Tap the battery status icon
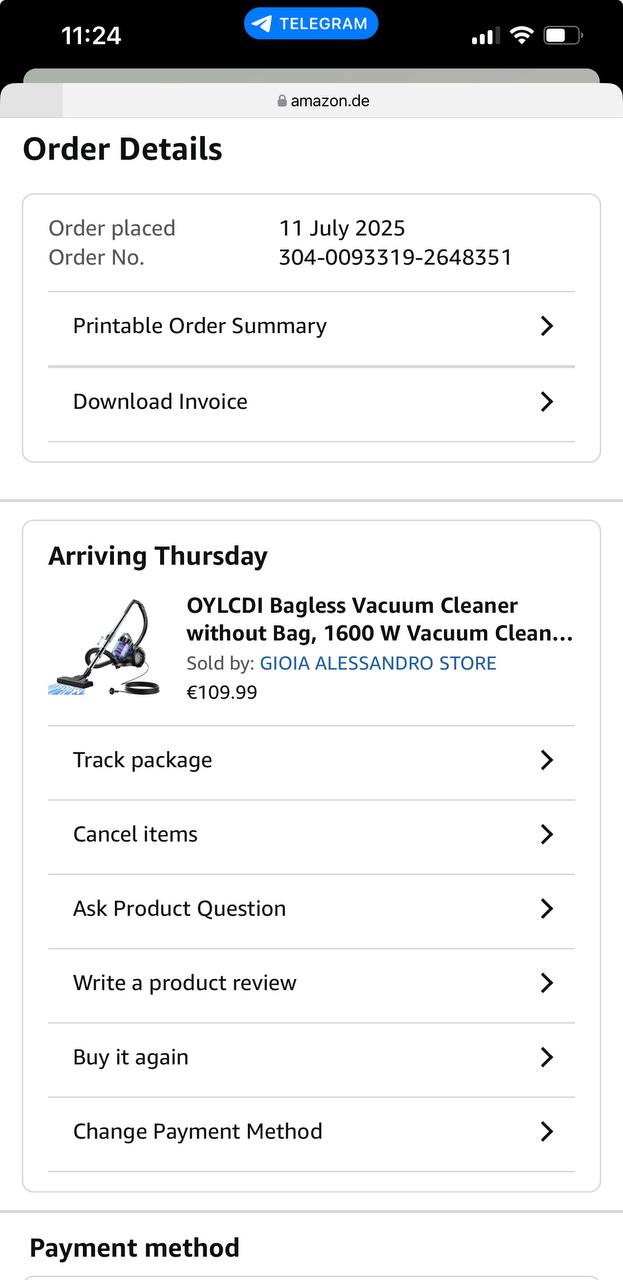 tap(563, 35)
